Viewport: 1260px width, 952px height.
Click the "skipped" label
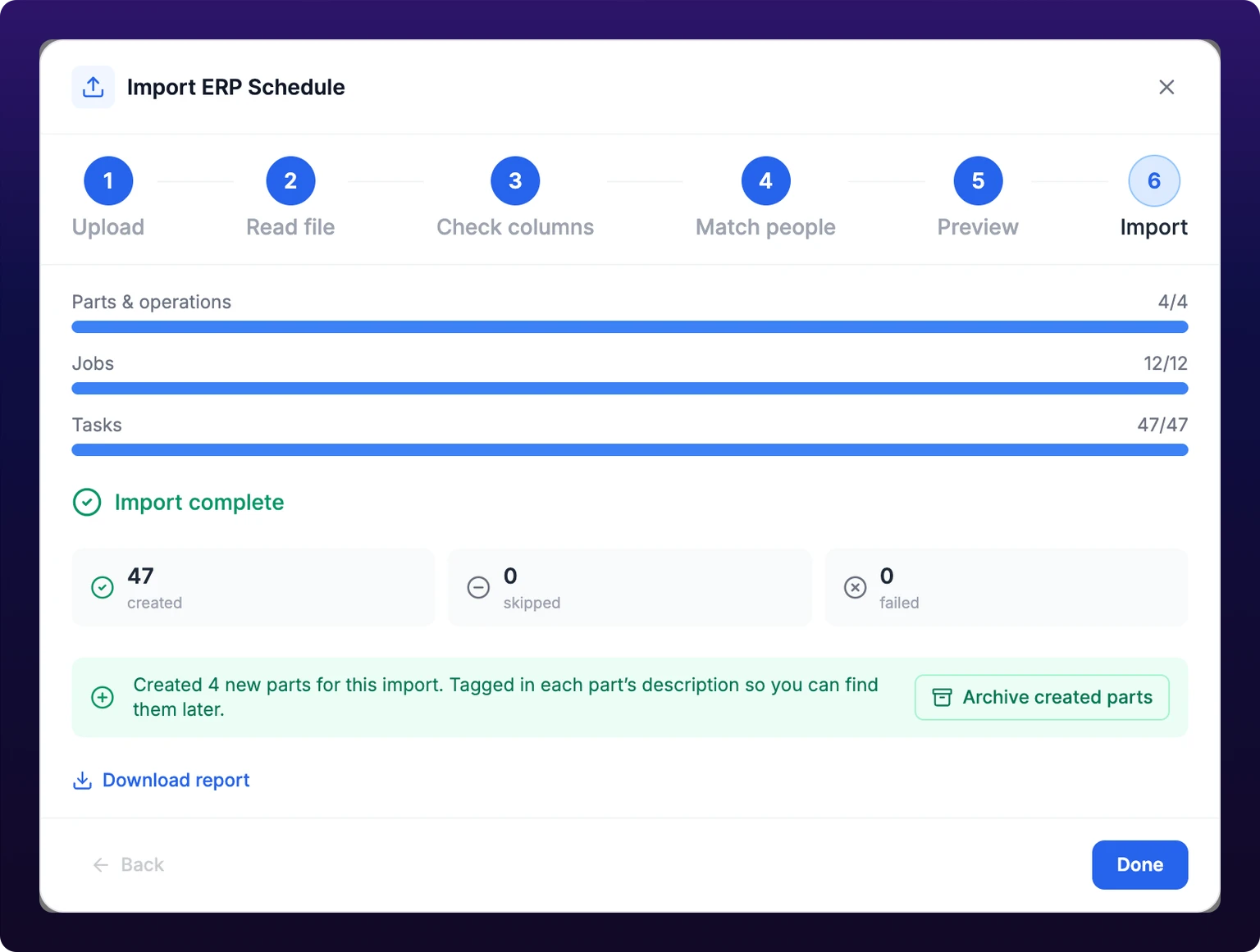(532, 603)
